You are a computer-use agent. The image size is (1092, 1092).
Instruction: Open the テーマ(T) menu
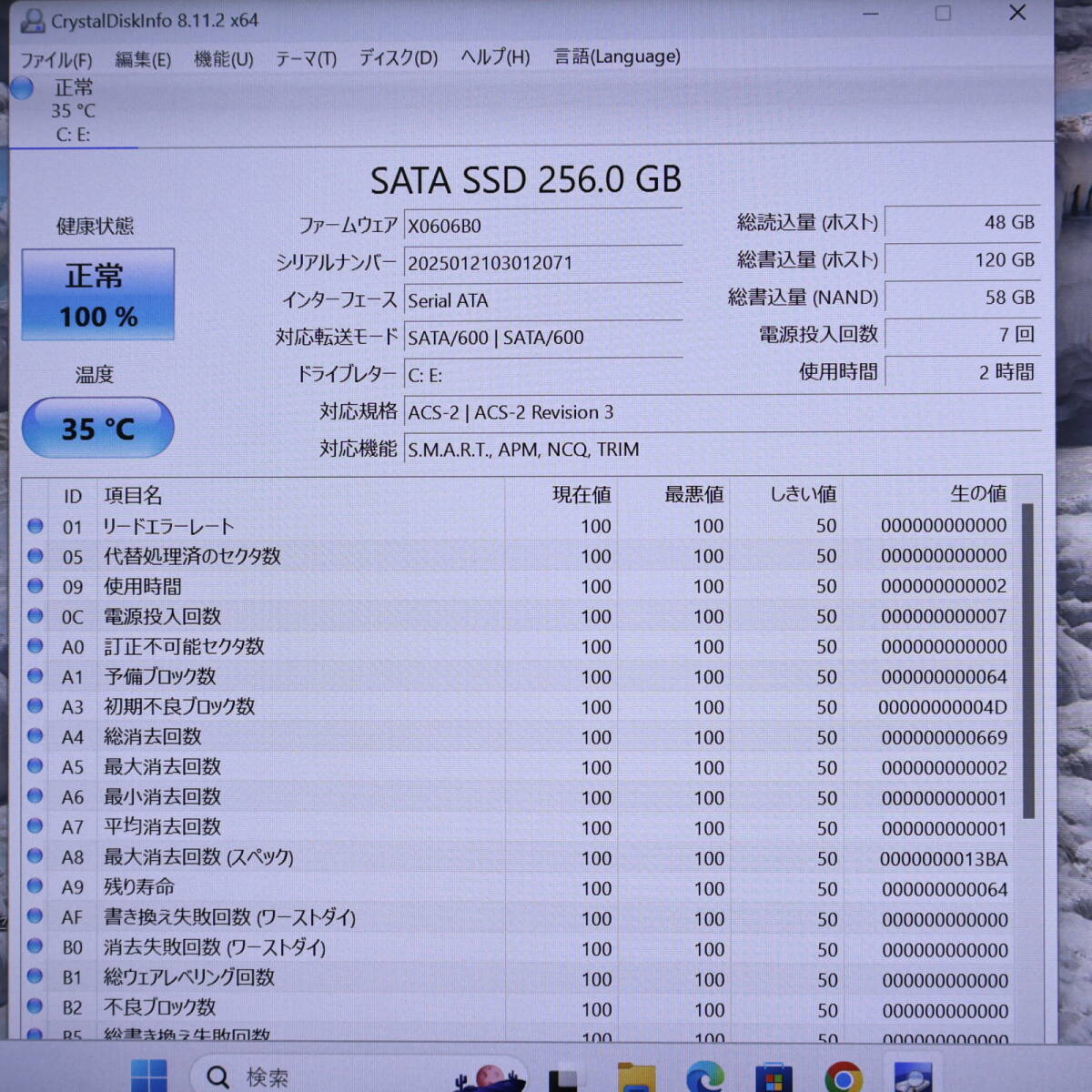pos(306,59)
